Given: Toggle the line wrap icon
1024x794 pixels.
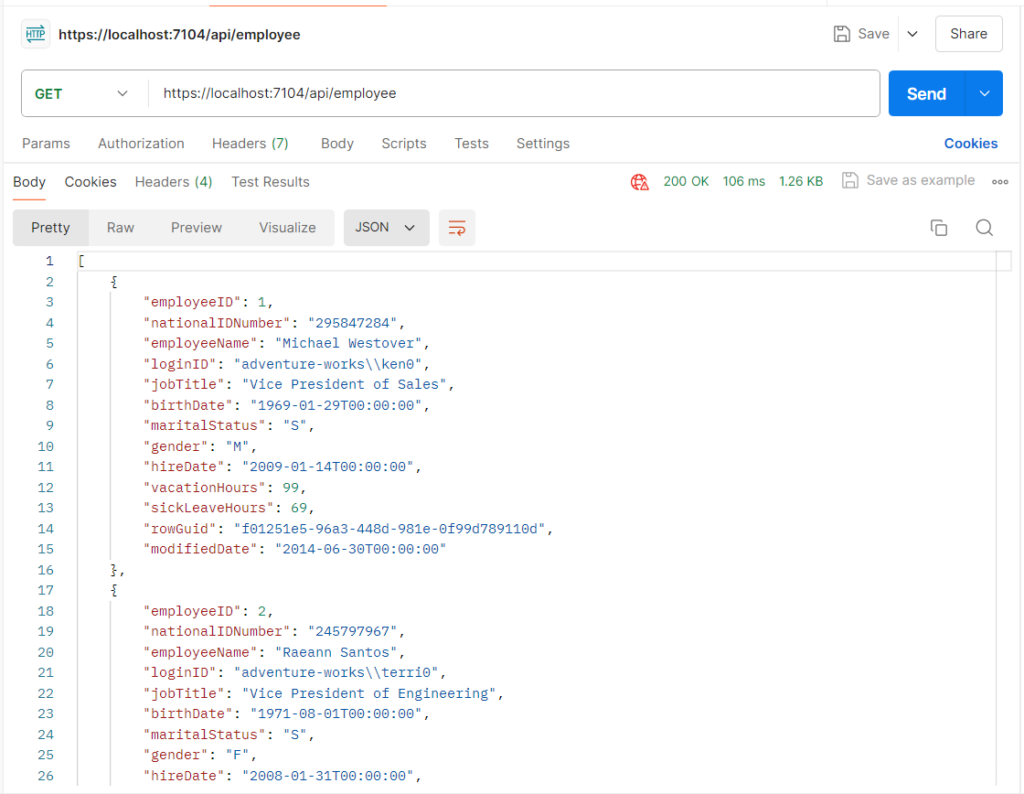Looking at the screenshot, I should click(456, 228).
